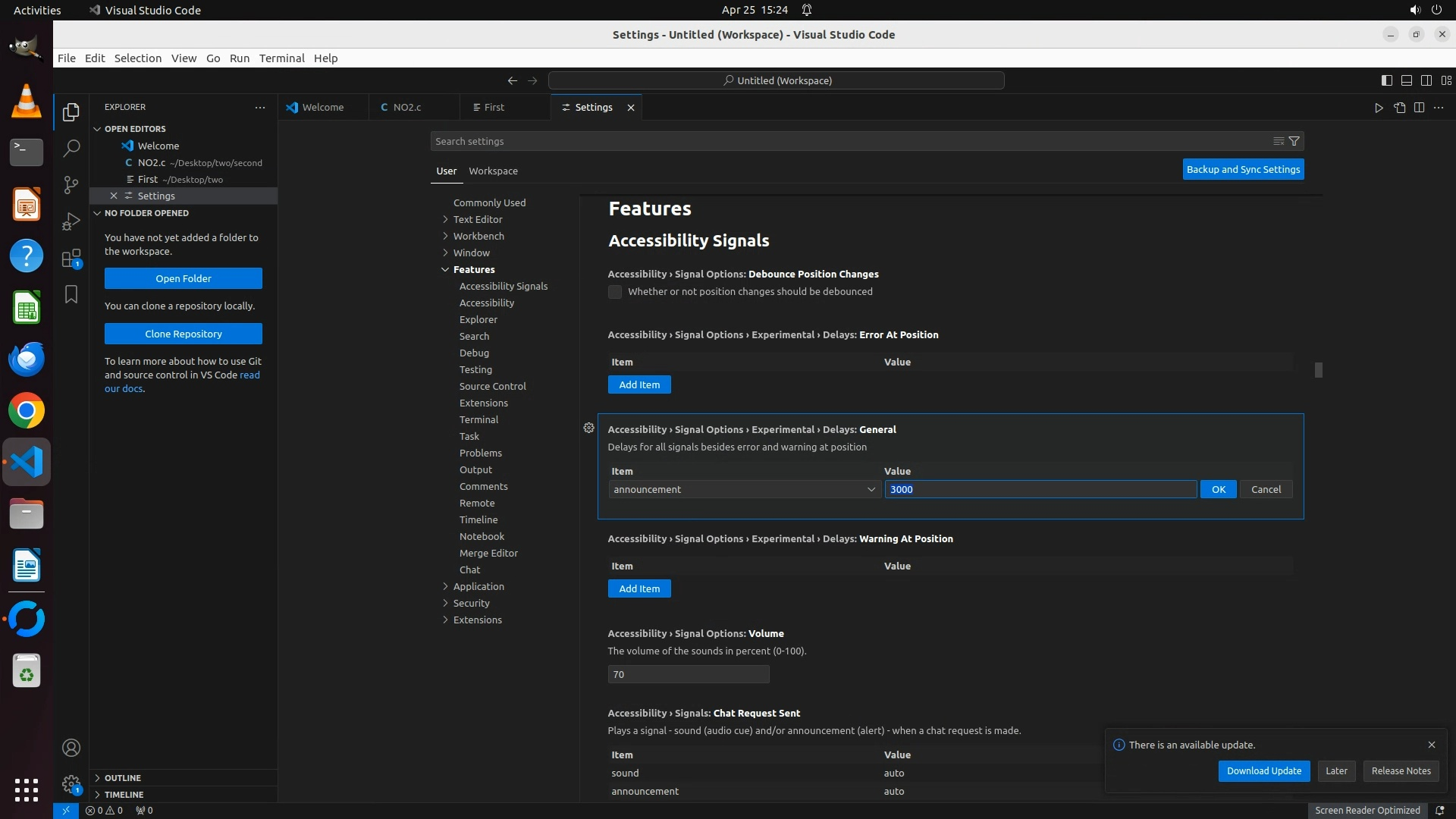Open Extensions view in activity bar
Viewport: 1456px width, 819px height.
(x=71, y=259)
